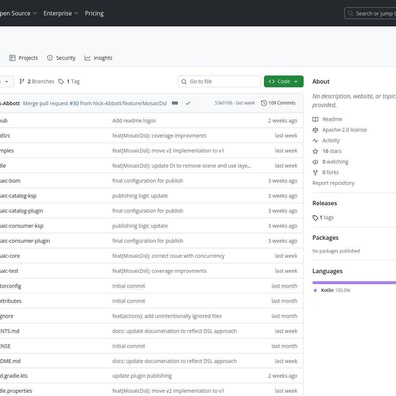Click the commit status checkmark icon

[x=188, y=103]
